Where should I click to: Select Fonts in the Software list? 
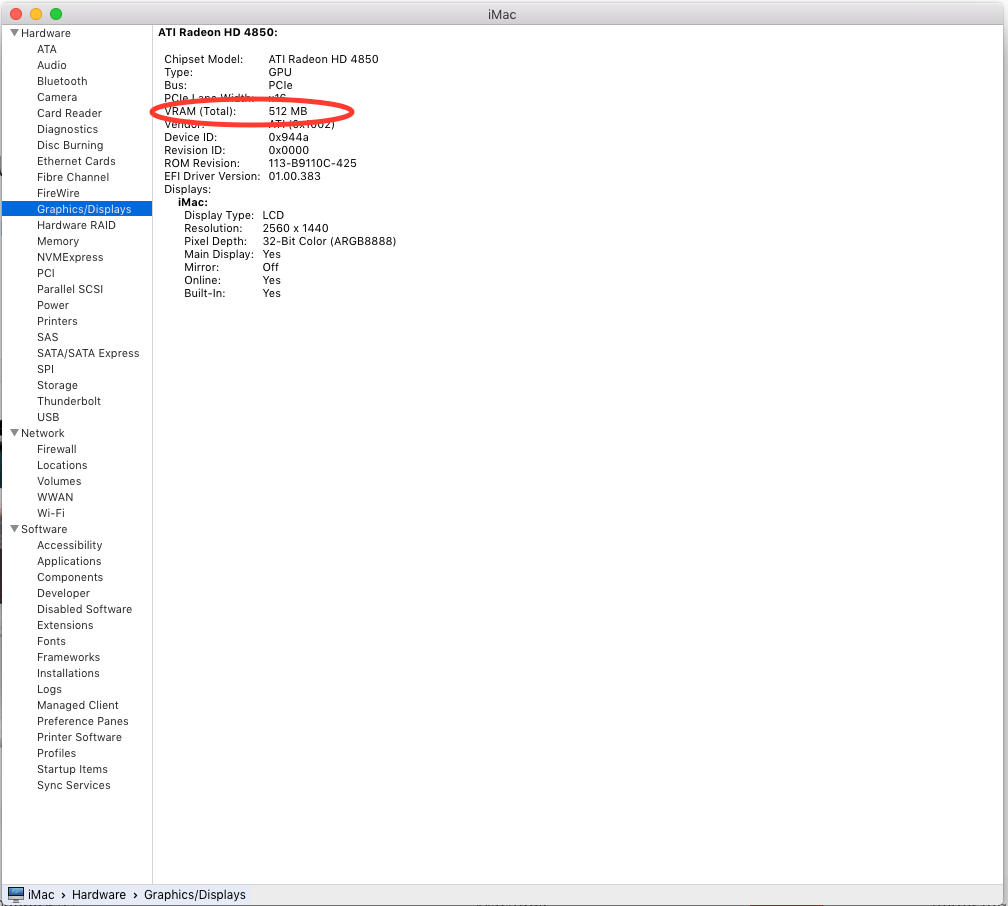coord(51,641)
